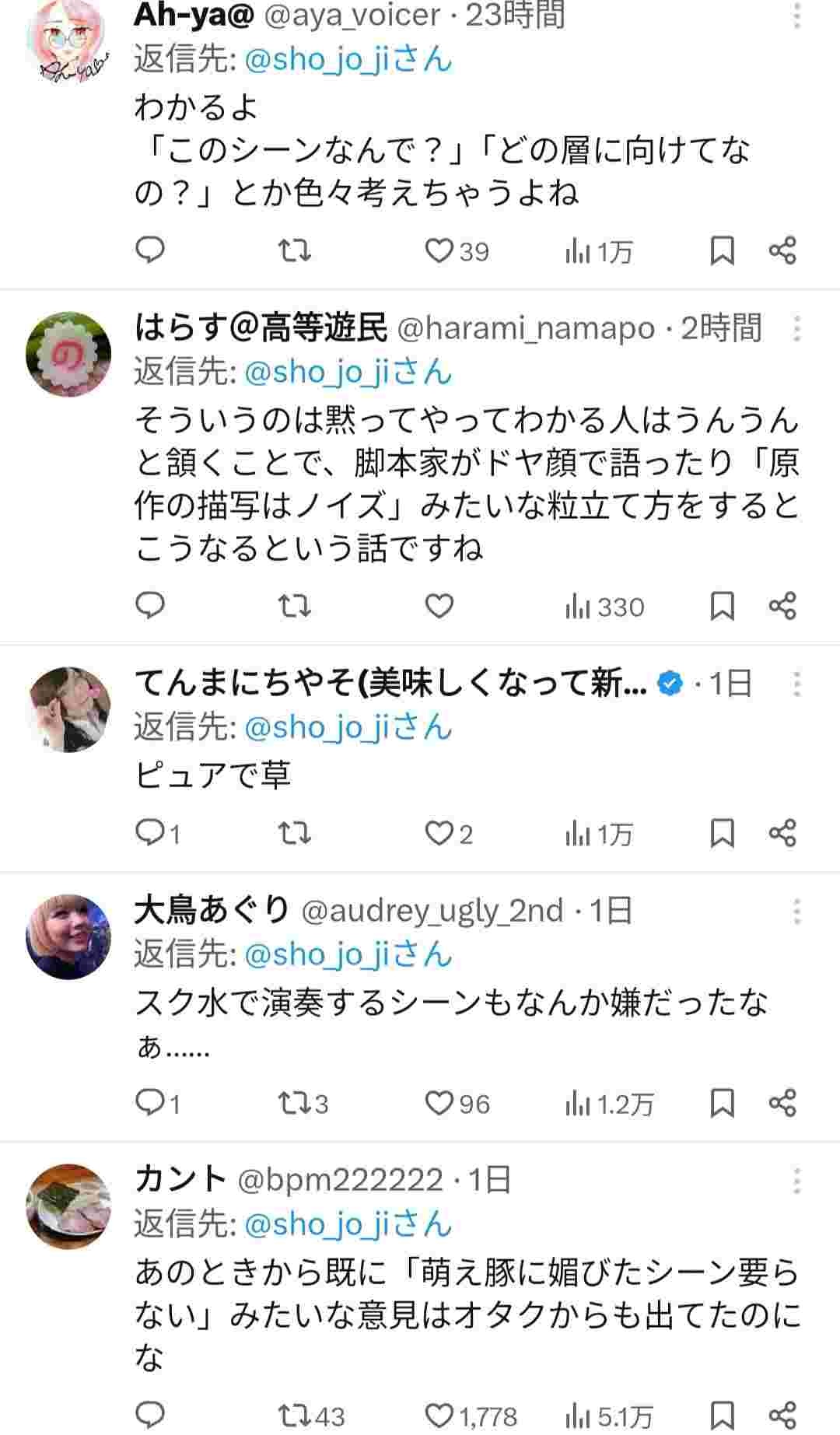Retweet the はらす@高等遊民 reply
The width and height of the screenshot is (840, 1435).
(295, 606)
